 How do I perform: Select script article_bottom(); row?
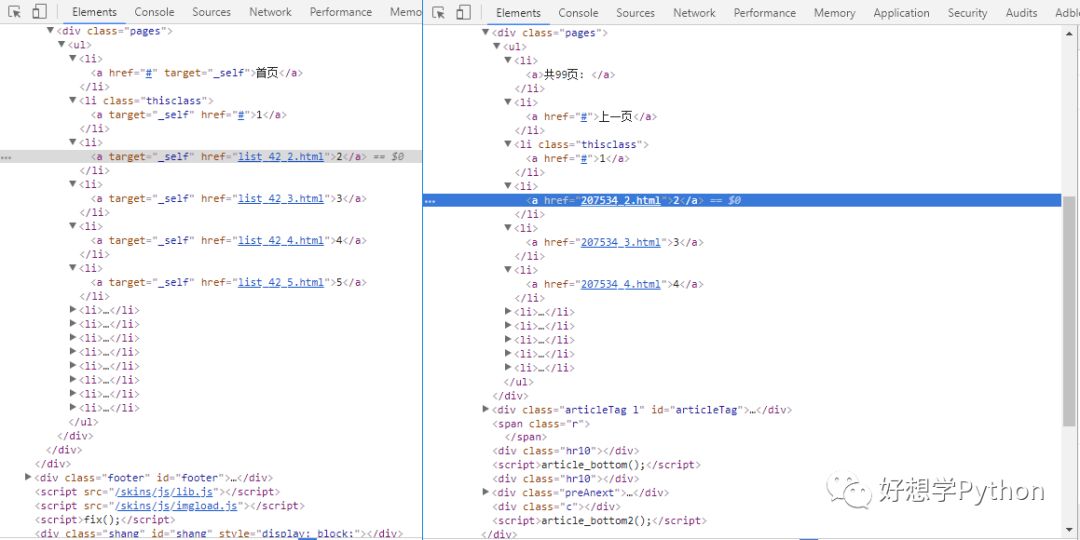coord(596,465)
